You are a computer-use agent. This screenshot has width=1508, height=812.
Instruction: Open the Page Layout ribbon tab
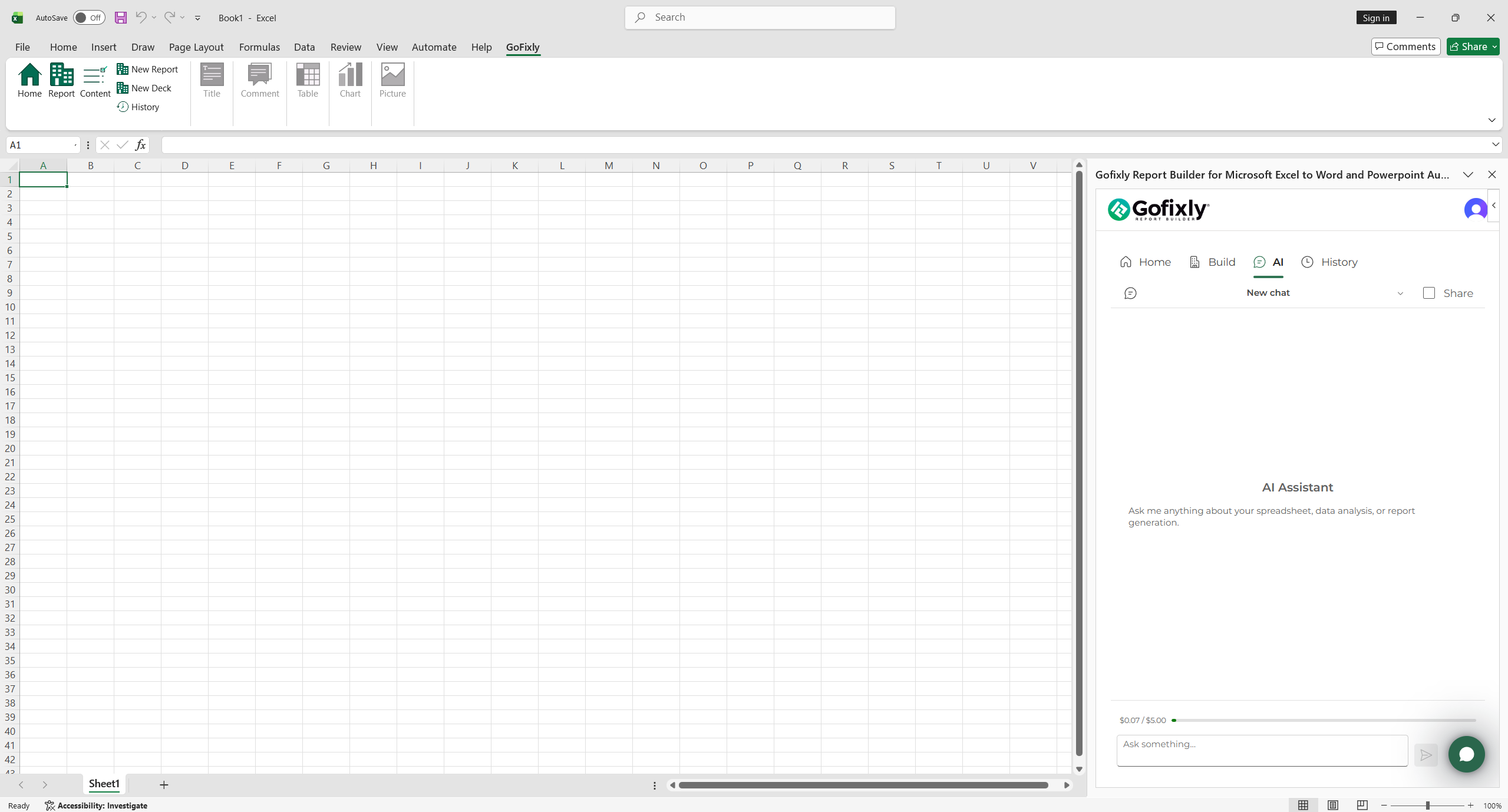(x=196, y=47)
